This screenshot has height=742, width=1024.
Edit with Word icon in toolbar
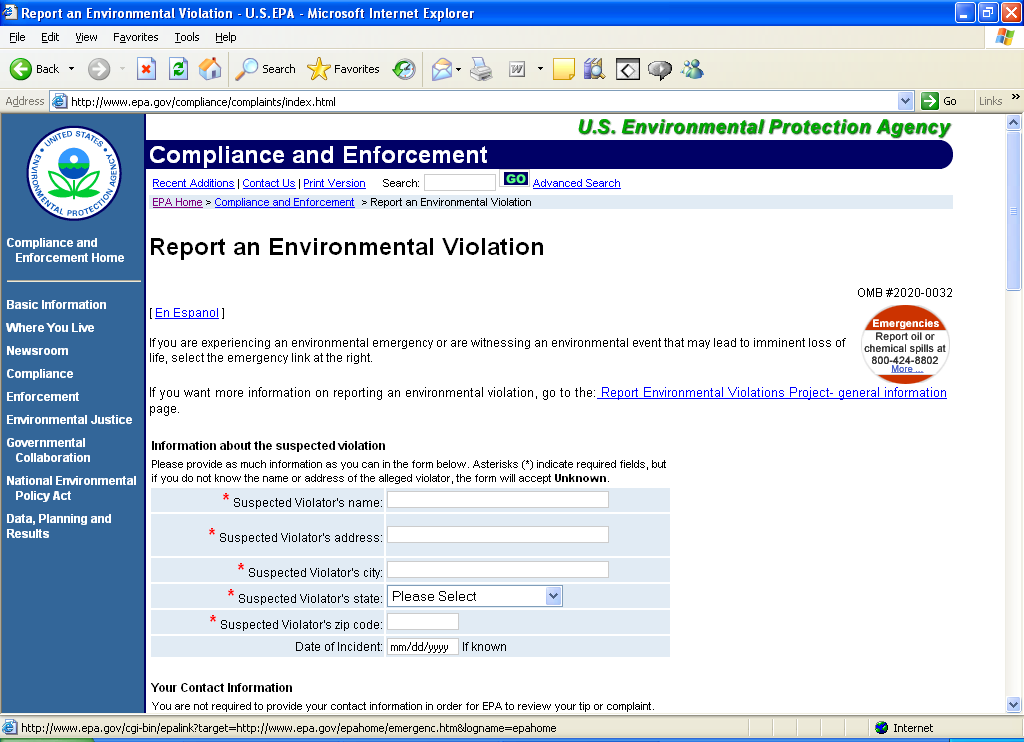pos(517,69)
